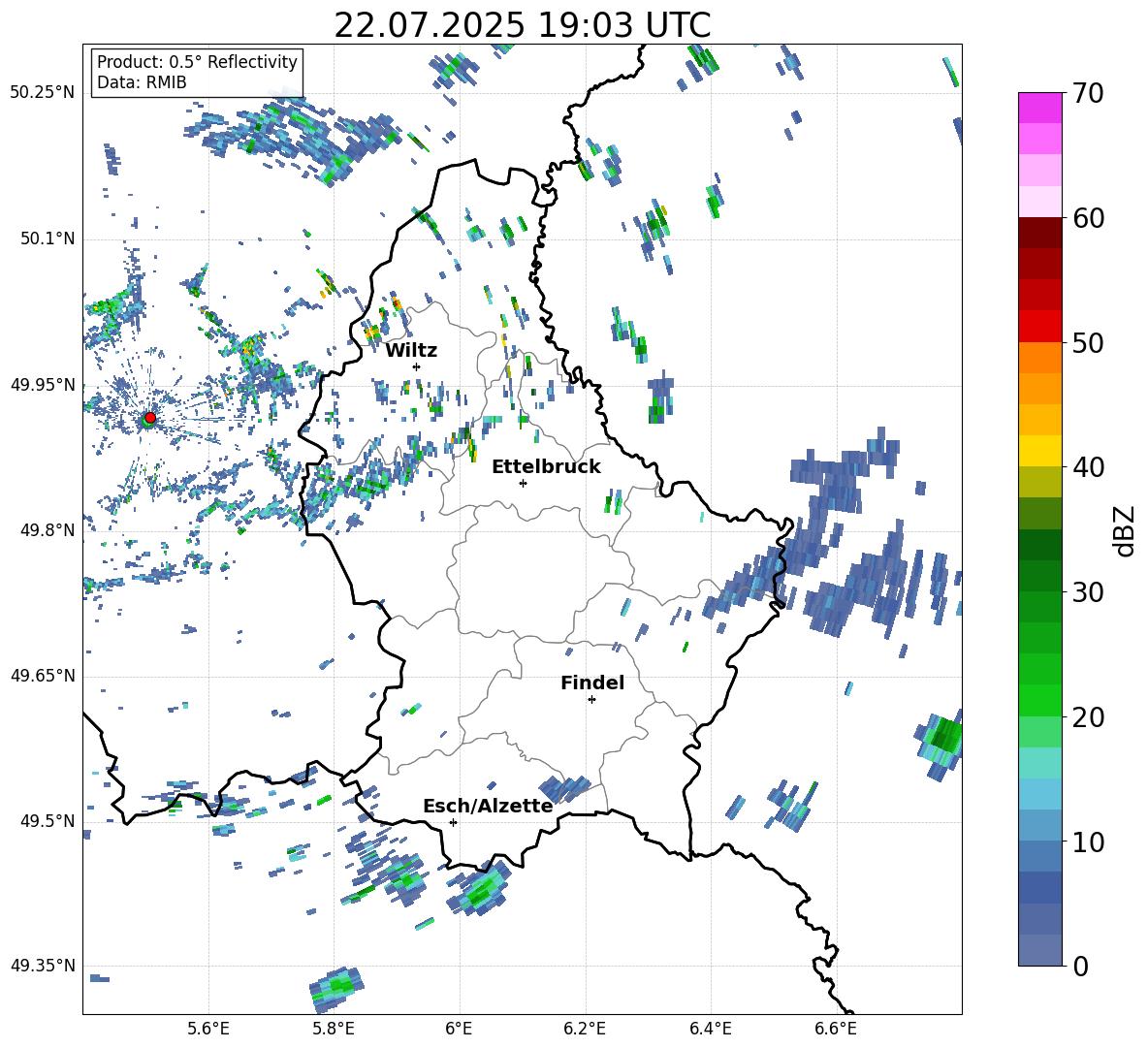Viewport: 1148px width, 1048px height.
Task: Click the bright green colorbar segment near 20
Action: (x=1039, y=700)
